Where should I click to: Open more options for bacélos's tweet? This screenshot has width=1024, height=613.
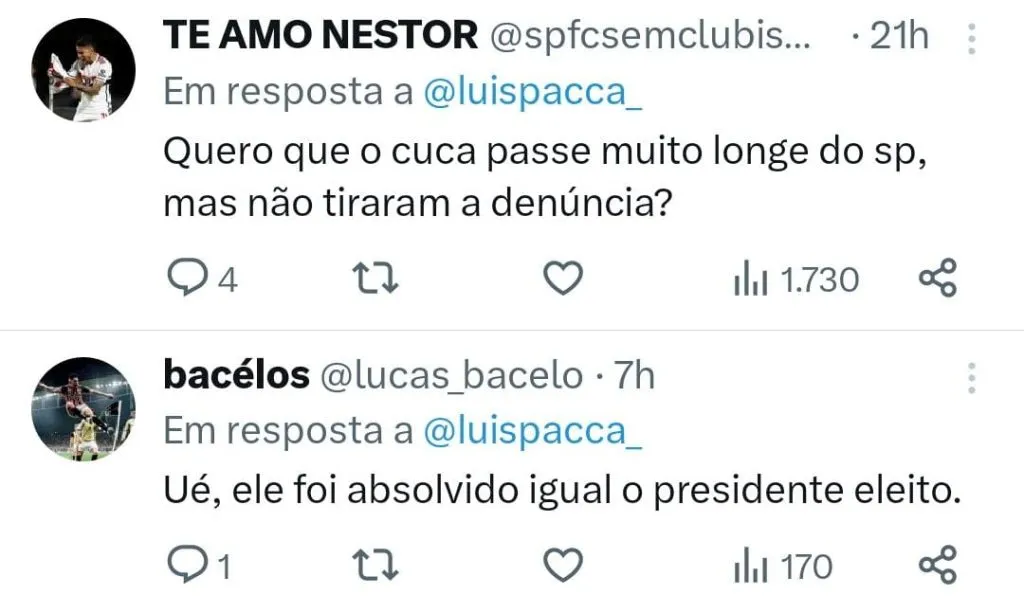[970, 377]
